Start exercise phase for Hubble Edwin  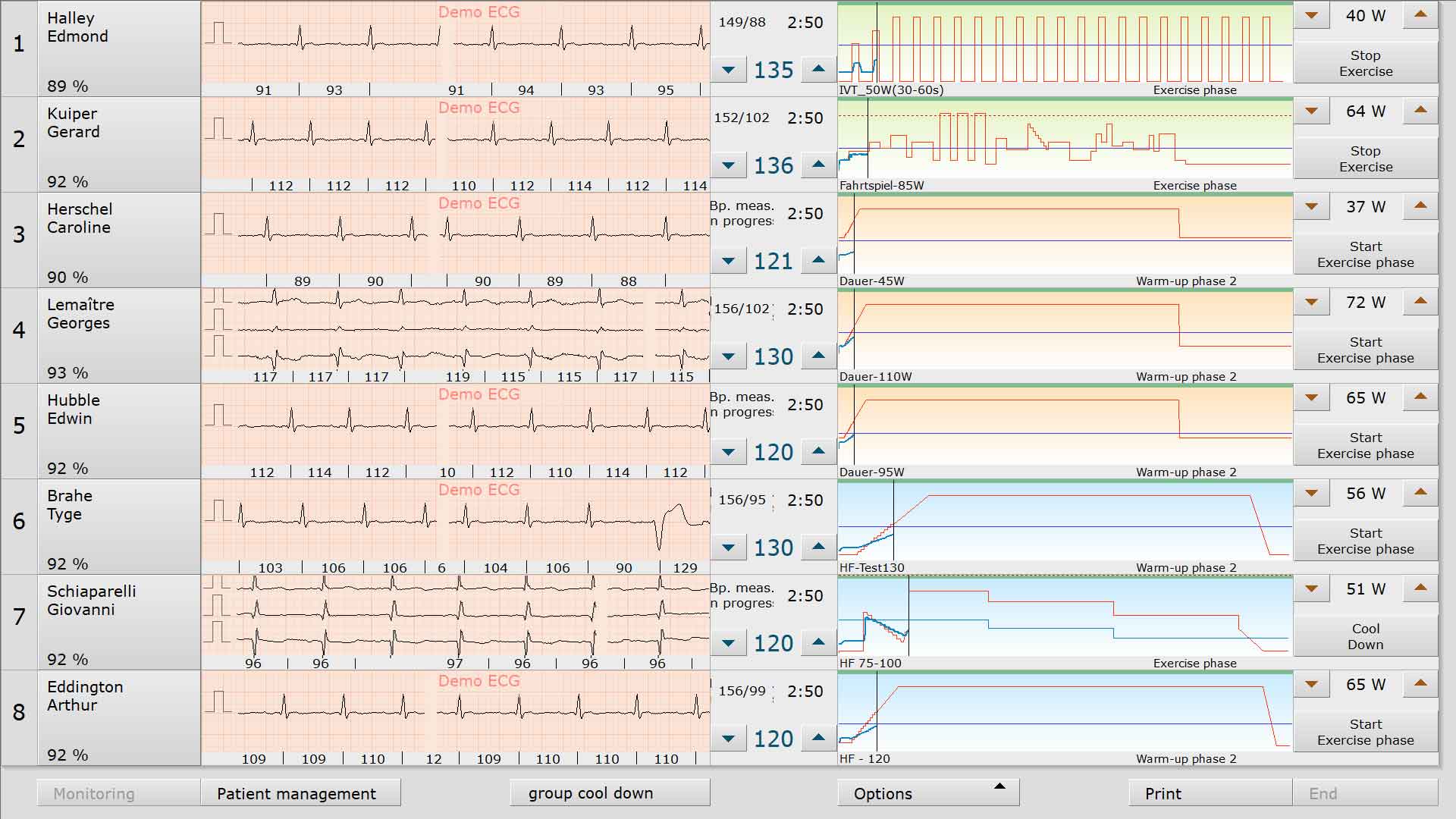pos(1366,445)
